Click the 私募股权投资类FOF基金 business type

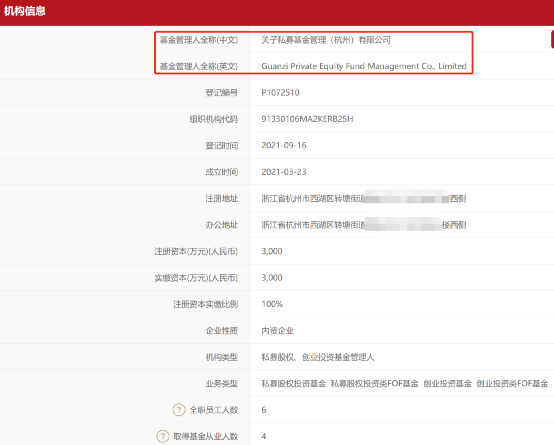(375, 383)
